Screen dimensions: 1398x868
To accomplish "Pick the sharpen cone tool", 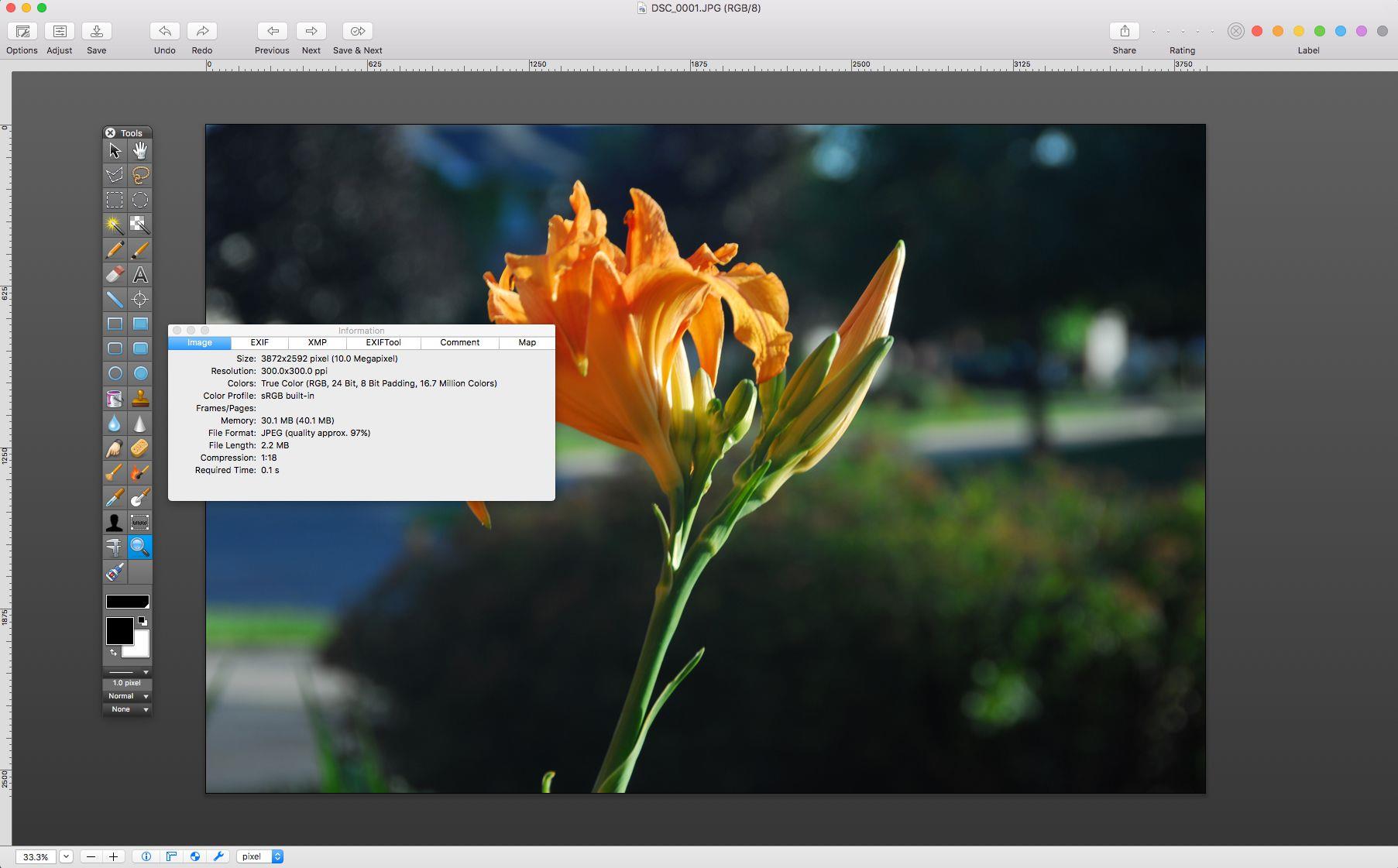I will coord(140,423).
